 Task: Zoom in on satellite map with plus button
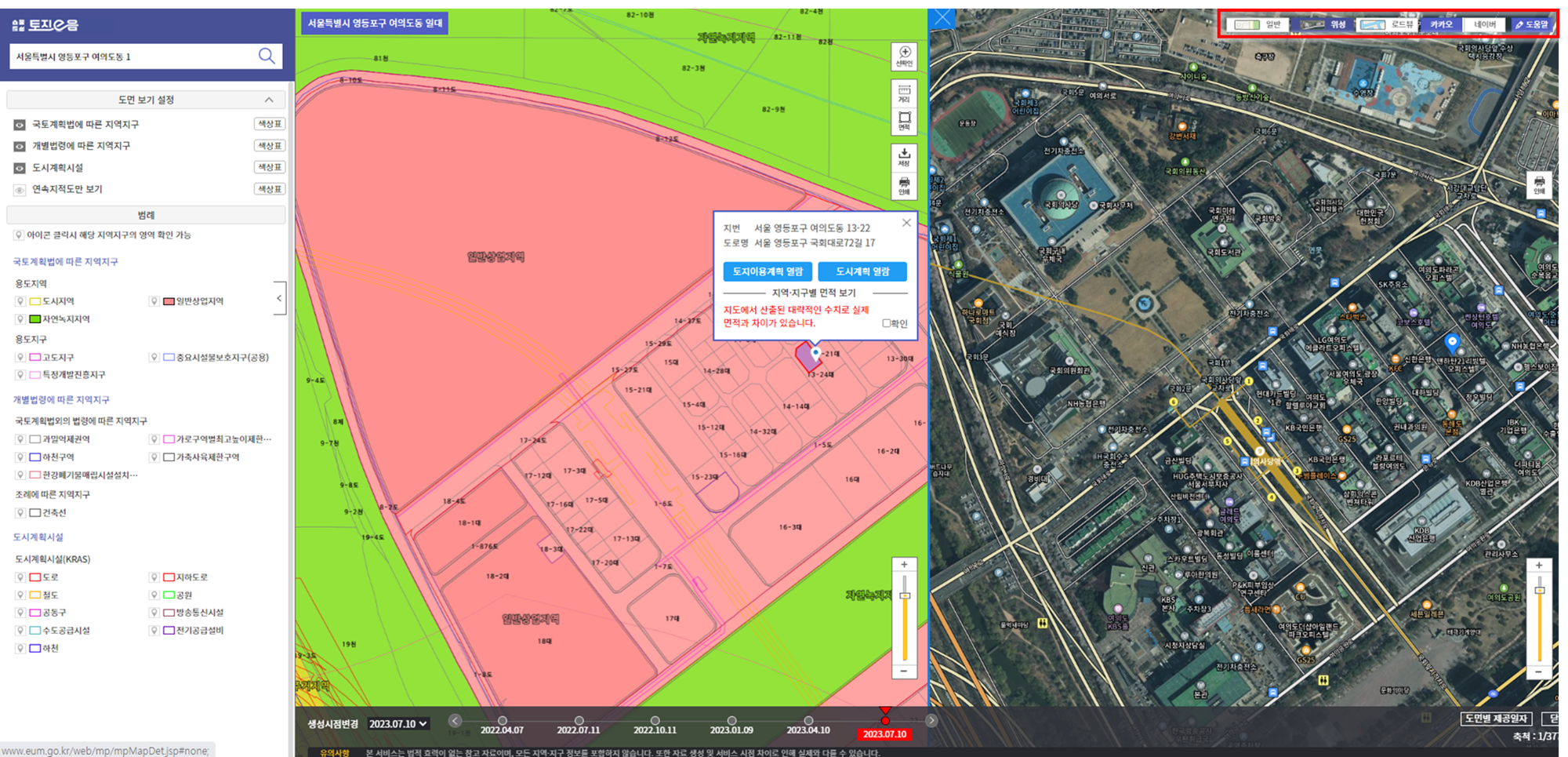(x=1539, y=566)
